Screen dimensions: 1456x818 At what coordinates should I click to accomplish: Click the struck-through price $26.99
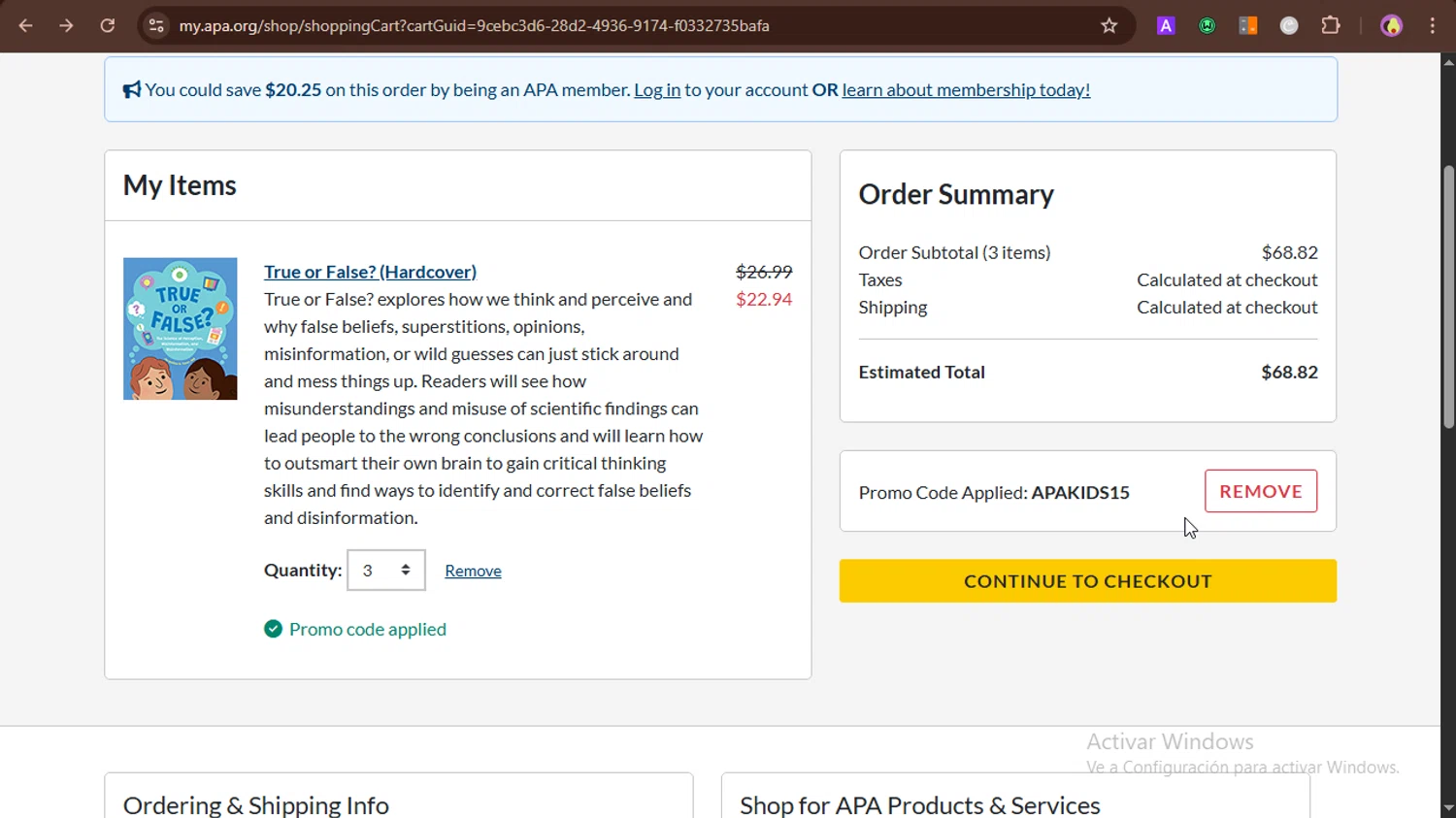pyautogui.click(x=764, y=272)
